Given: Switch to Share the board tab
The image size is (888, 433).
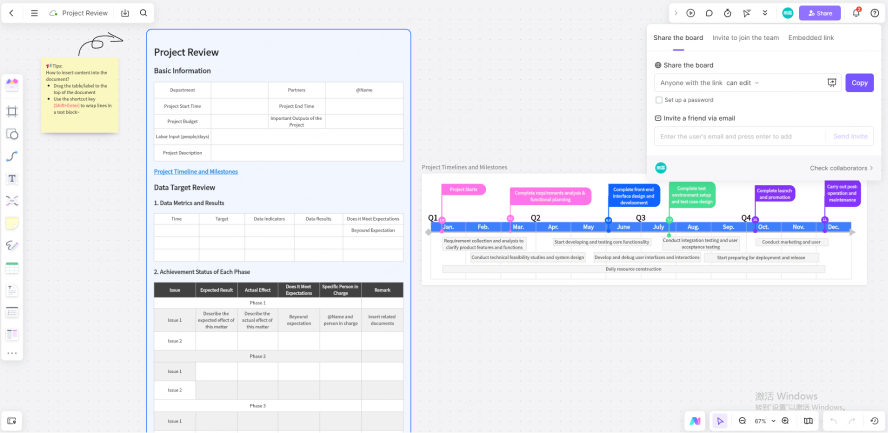Looking at the screenshot, I should (x=678, y=38).
